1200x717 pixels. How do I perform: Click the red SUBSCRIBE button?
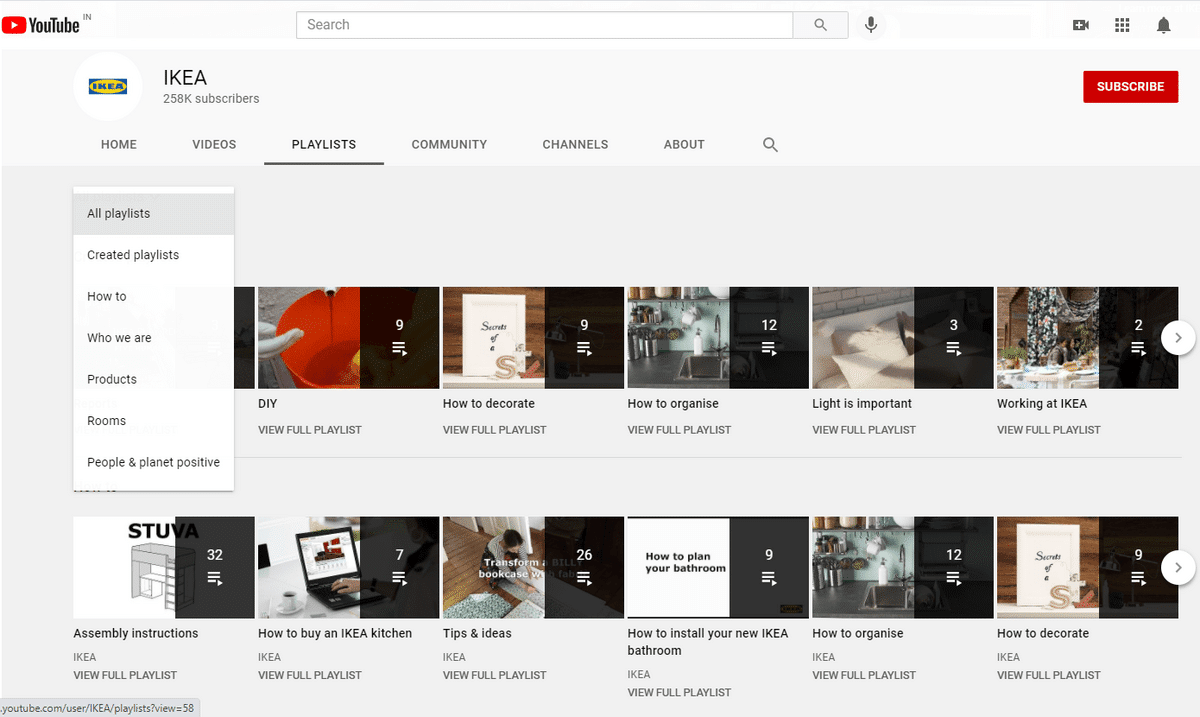point(1130,87)
